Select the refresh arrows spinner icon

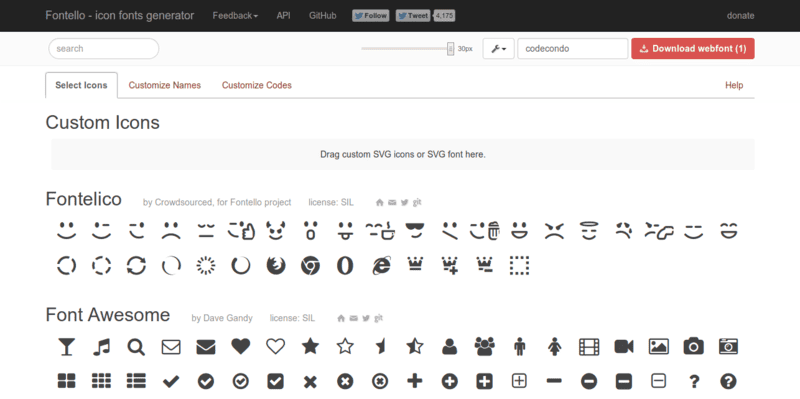136,266
